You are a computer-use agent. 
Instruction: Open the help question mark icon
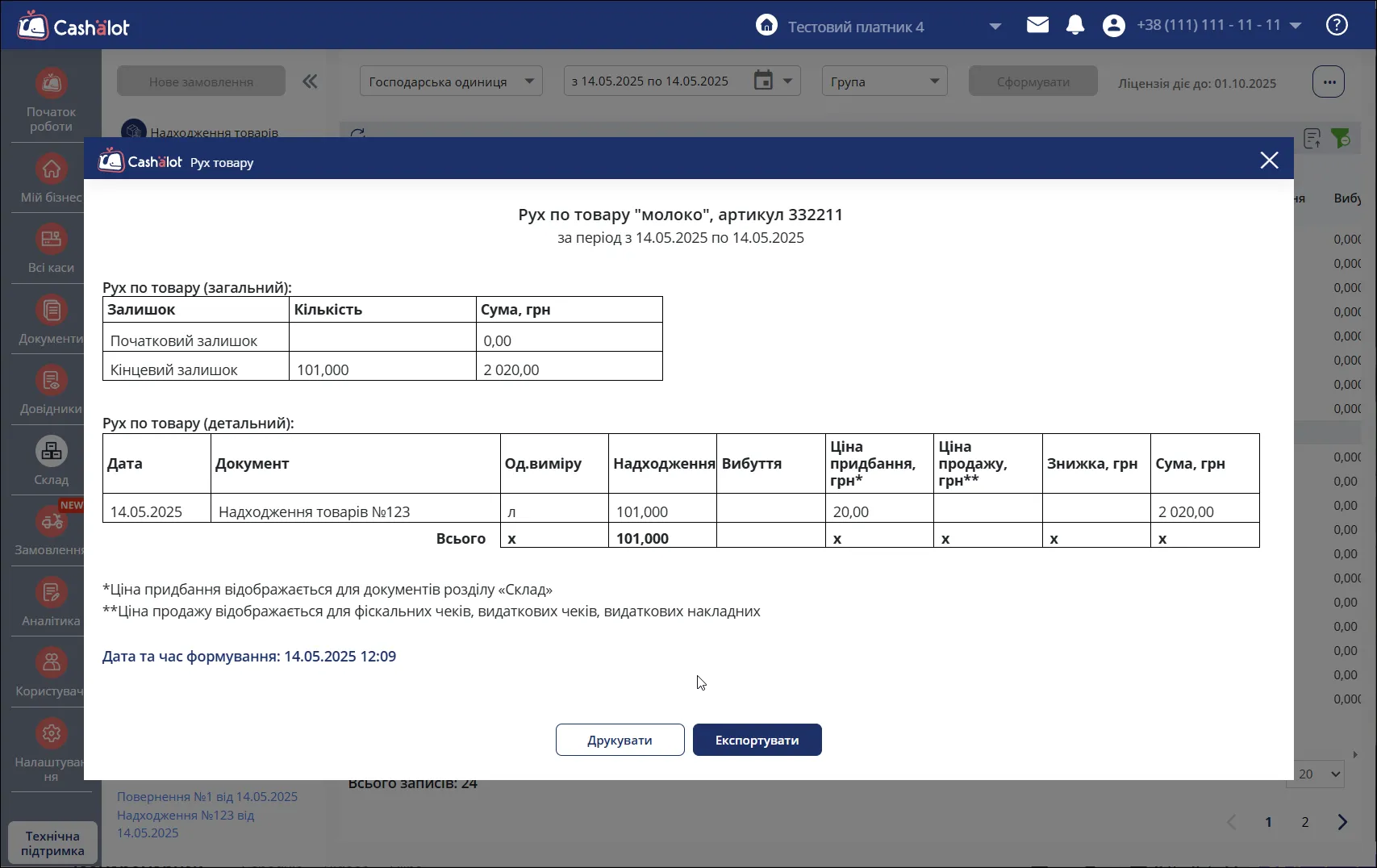pos(1337,25)
